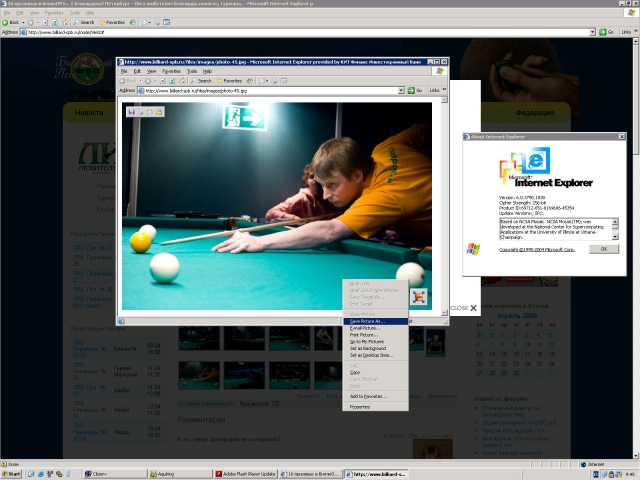Click the image toolbar save icon
The width and height of the screenshot is (640, 480).
pos(131,111)
